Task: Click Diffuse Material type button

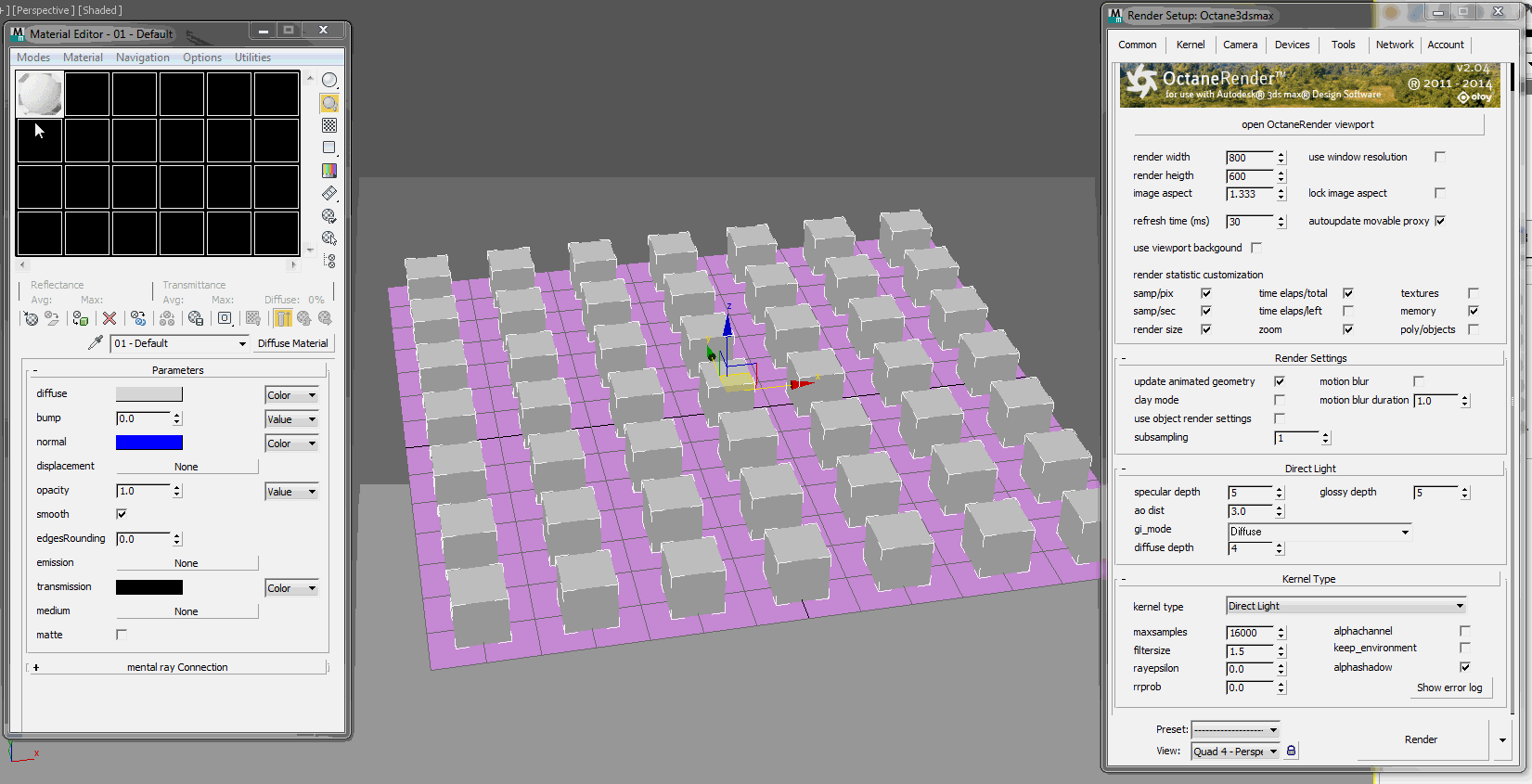Action: tap(292, 343)
